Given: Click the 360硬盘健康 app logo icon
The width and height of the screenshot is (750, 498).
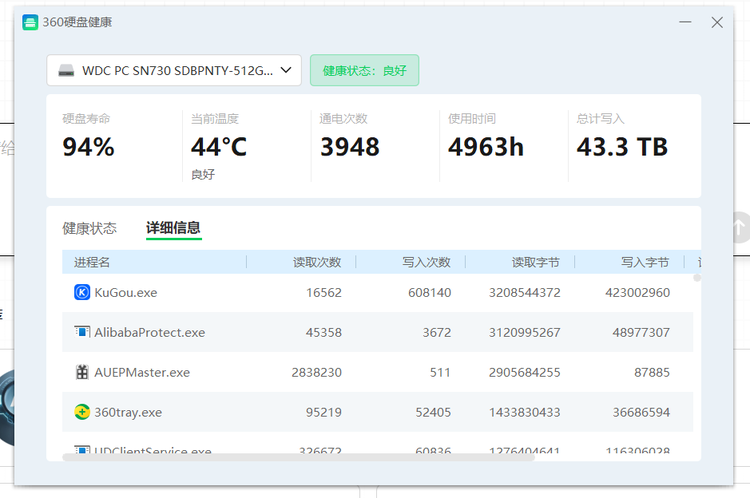Looking at the screenshot, I should coord(31,22).
